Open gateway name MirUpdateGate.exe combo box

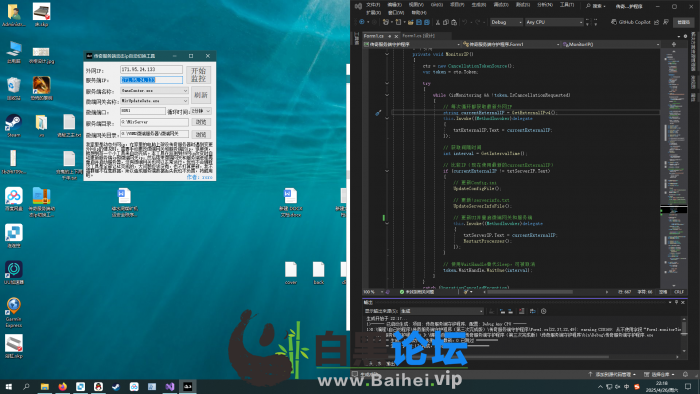click(154, 101)
